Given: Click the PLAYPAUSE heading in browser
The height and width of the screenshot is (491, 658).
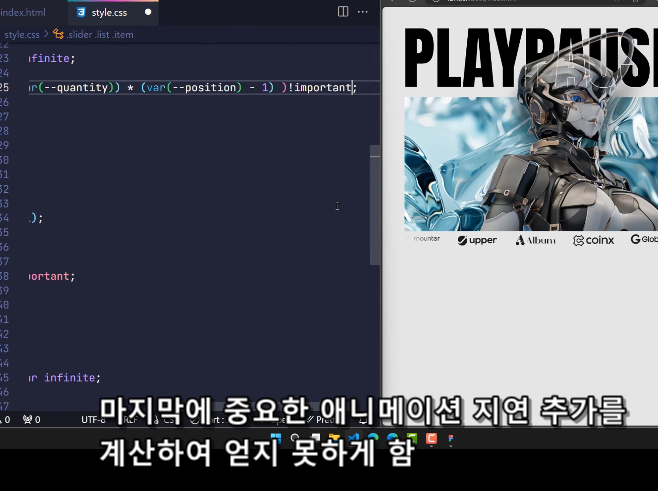Looking at the screenshot, I should 531,57.
